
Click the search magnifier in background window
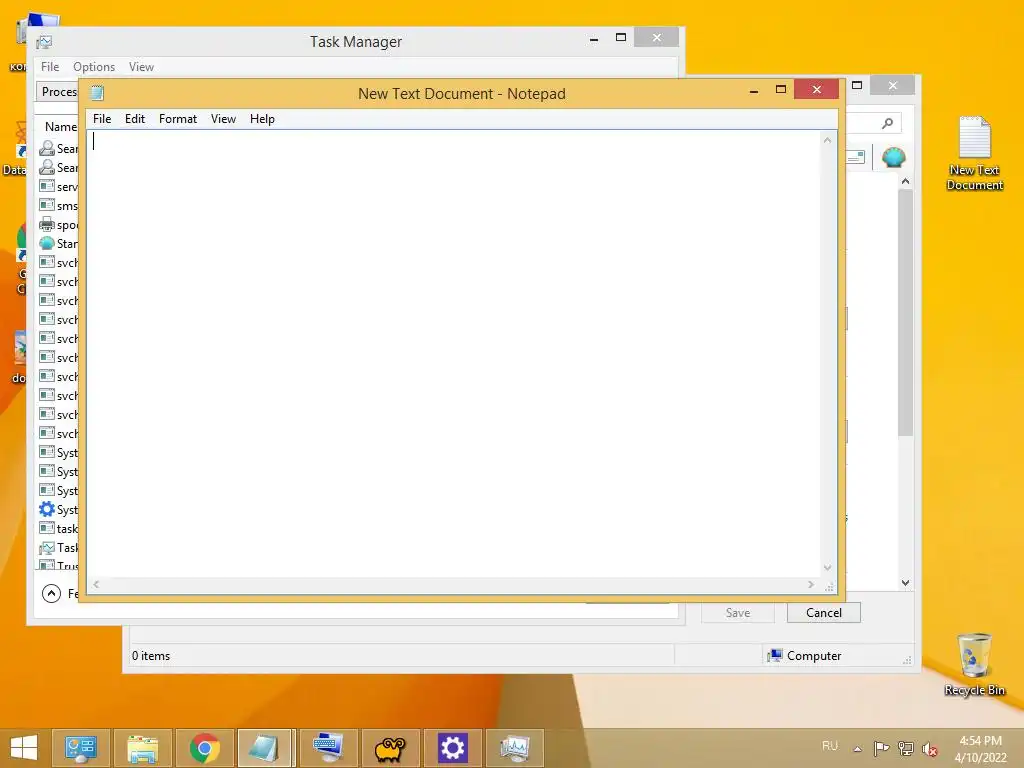(x=887, y=123)
